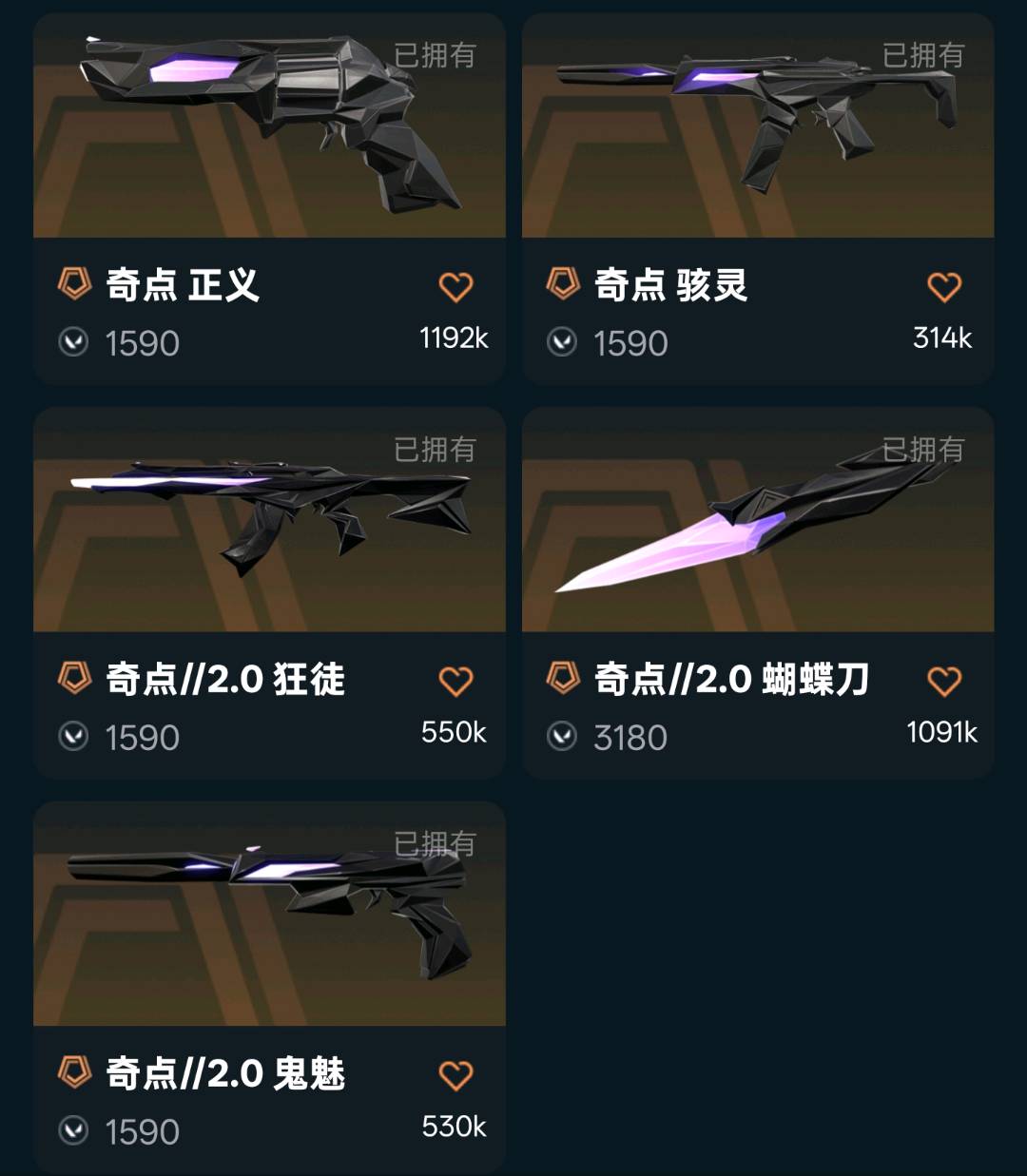Click tier badge icon beside 奇点 正义
Screen dimensions: 1027x1176
74,283
